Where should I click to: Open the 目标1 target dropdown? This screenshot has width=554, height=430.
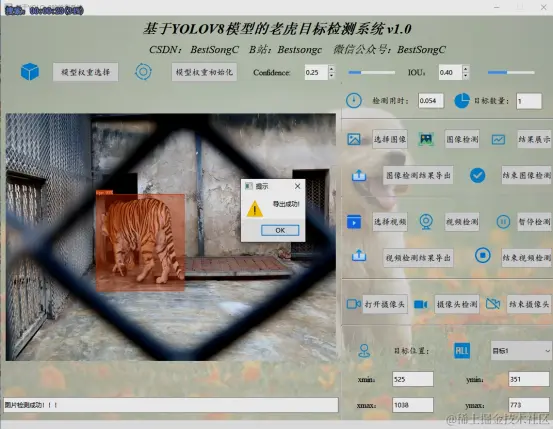(521, 351)
